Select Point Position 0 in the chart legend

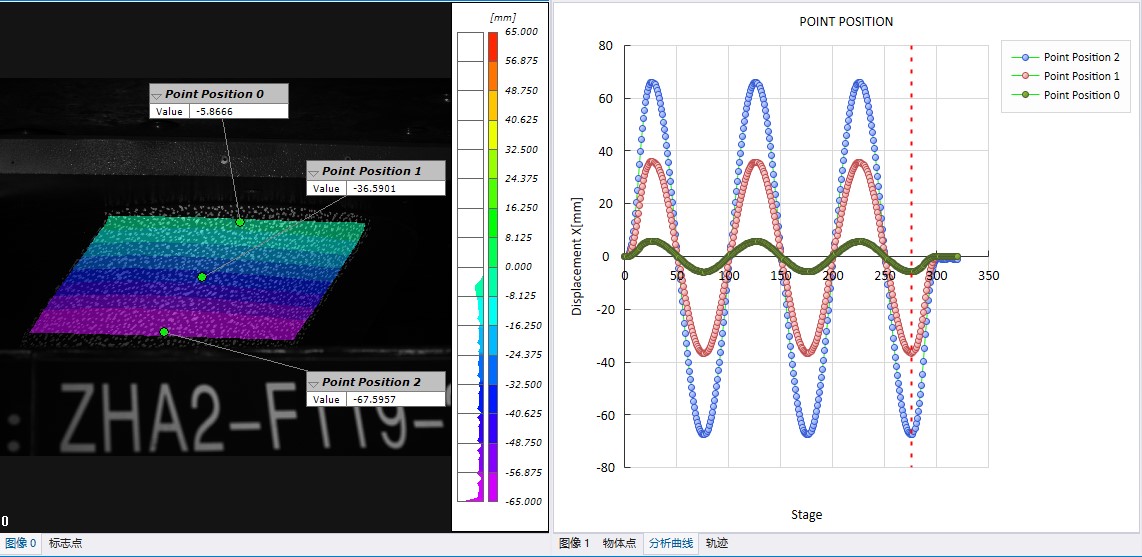coord(1080,95)
